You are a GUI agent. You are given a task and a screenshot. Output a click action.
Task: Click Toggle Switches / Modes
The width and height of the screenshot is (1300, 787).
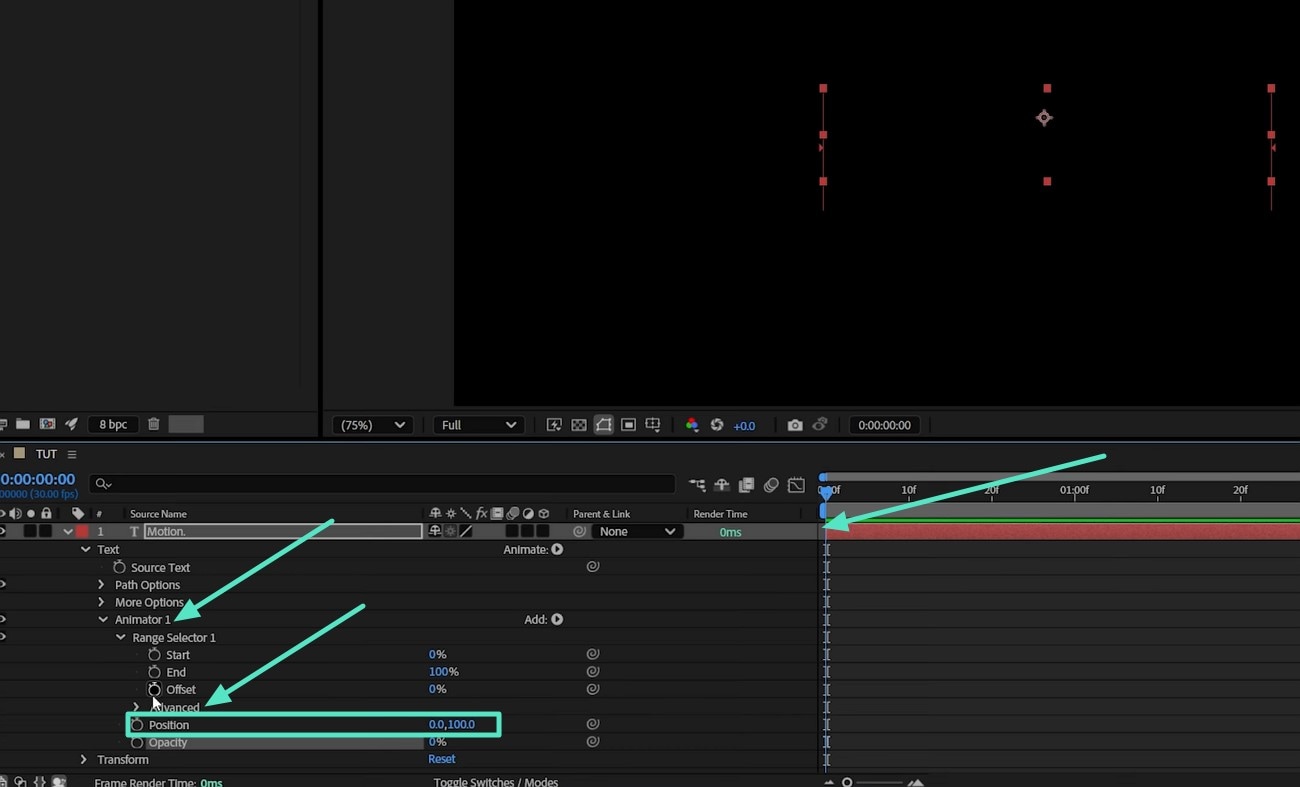tap(496, 782)
